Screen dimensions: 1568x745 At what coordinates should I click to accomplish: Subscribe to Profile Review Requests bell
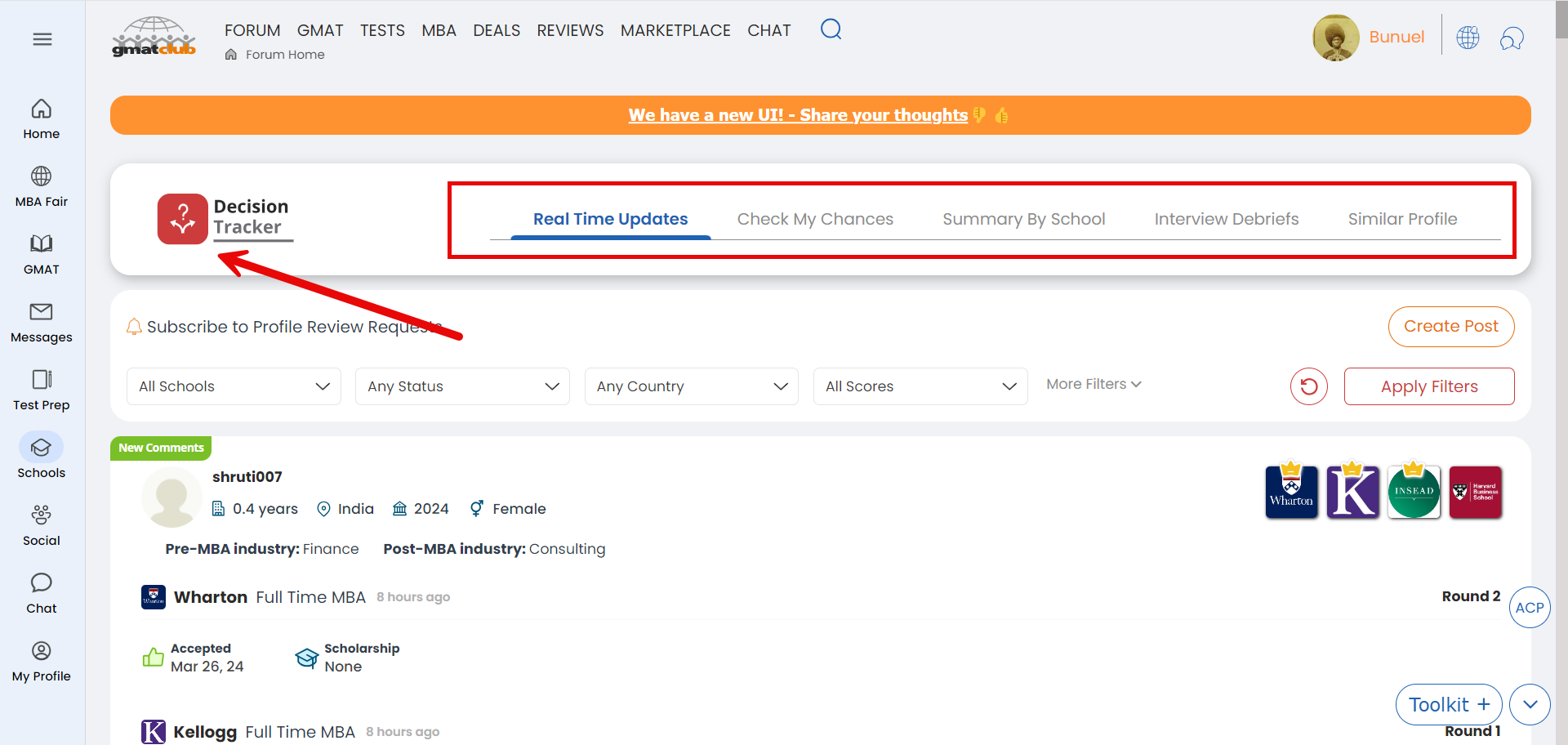click(134, 327)
